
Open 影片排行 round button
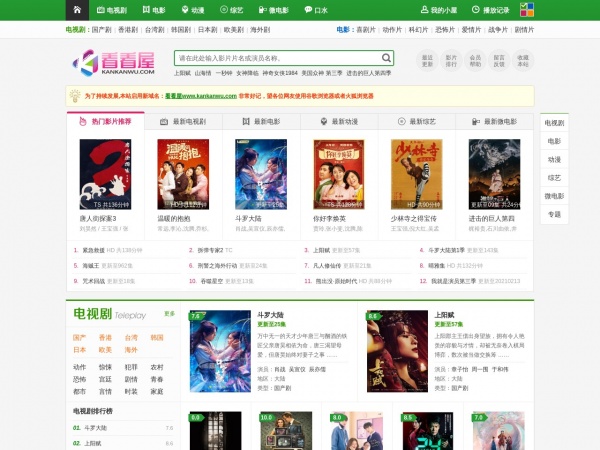coord(451,60)
